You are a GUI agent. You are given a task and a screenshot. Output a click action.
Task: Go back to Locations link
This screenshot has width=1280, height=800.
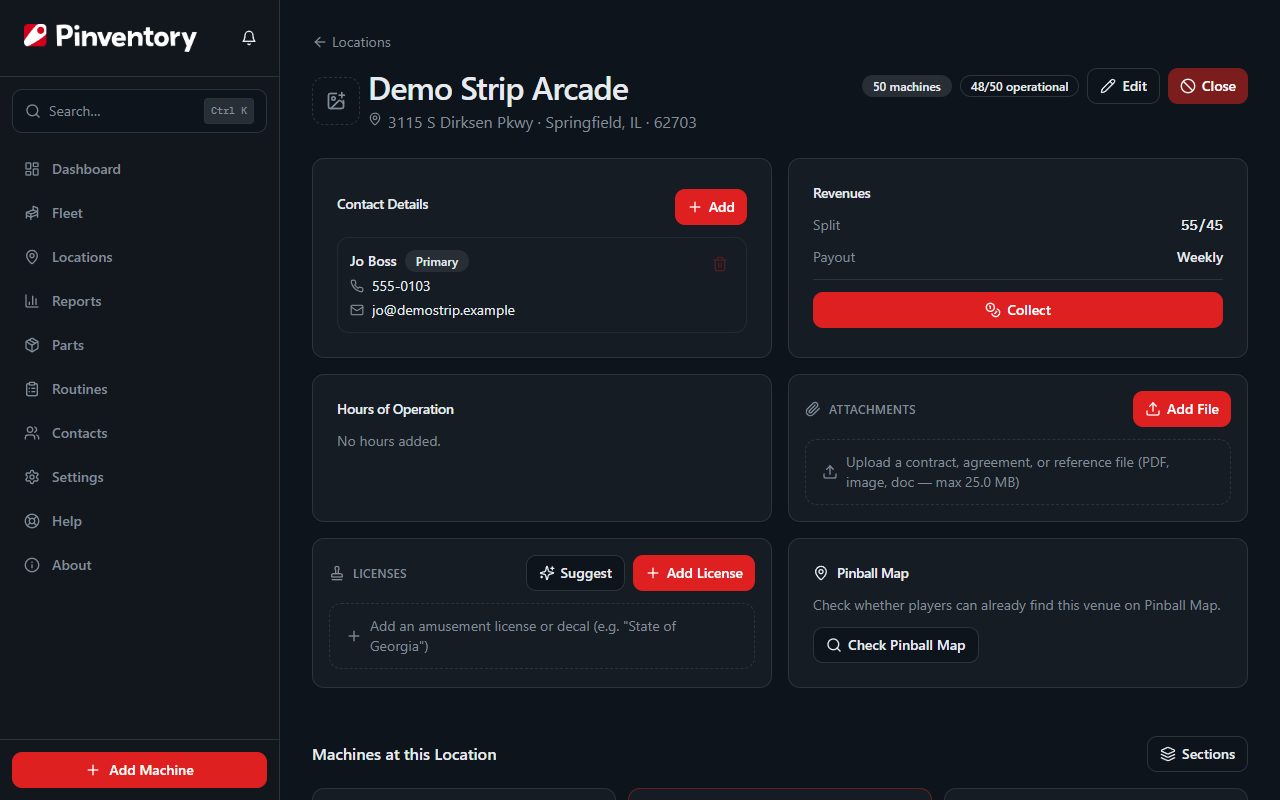click(352, 42)
